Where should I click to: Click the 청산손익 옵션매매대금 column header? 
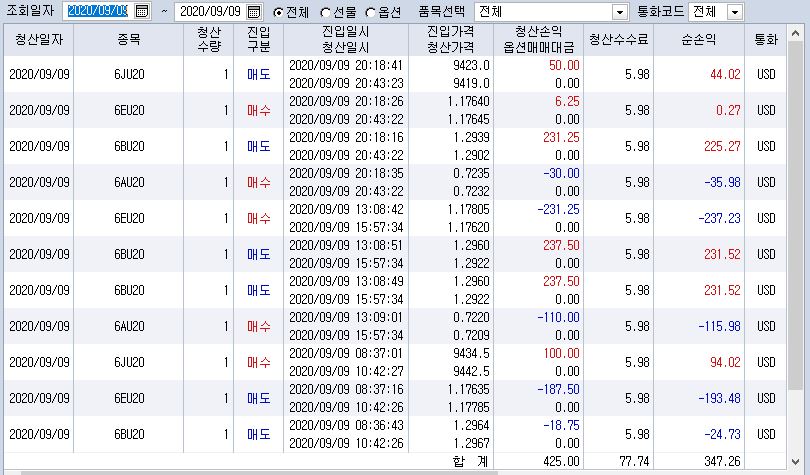click(538, 40)
